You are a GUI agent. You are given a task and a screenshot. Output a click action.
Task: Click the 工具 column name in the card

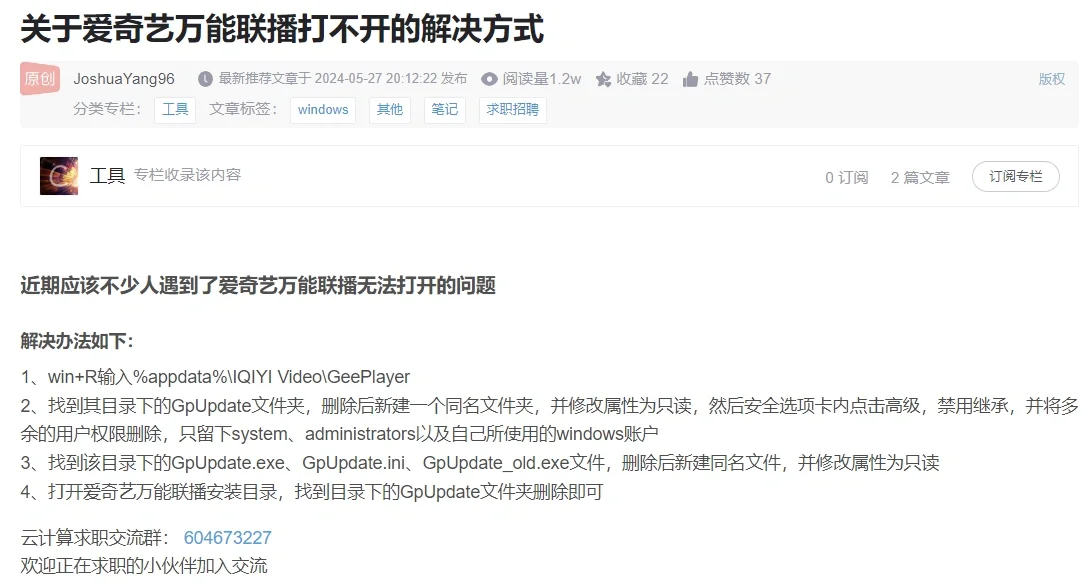coord(108,176)
